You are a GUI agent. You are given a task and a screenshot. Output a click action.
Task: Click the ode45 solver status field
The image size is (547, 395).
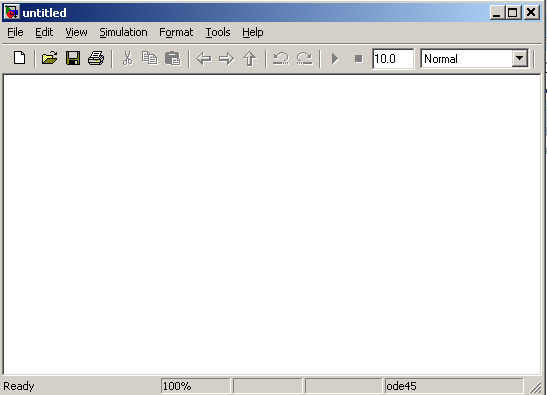[x=454, y=386]
